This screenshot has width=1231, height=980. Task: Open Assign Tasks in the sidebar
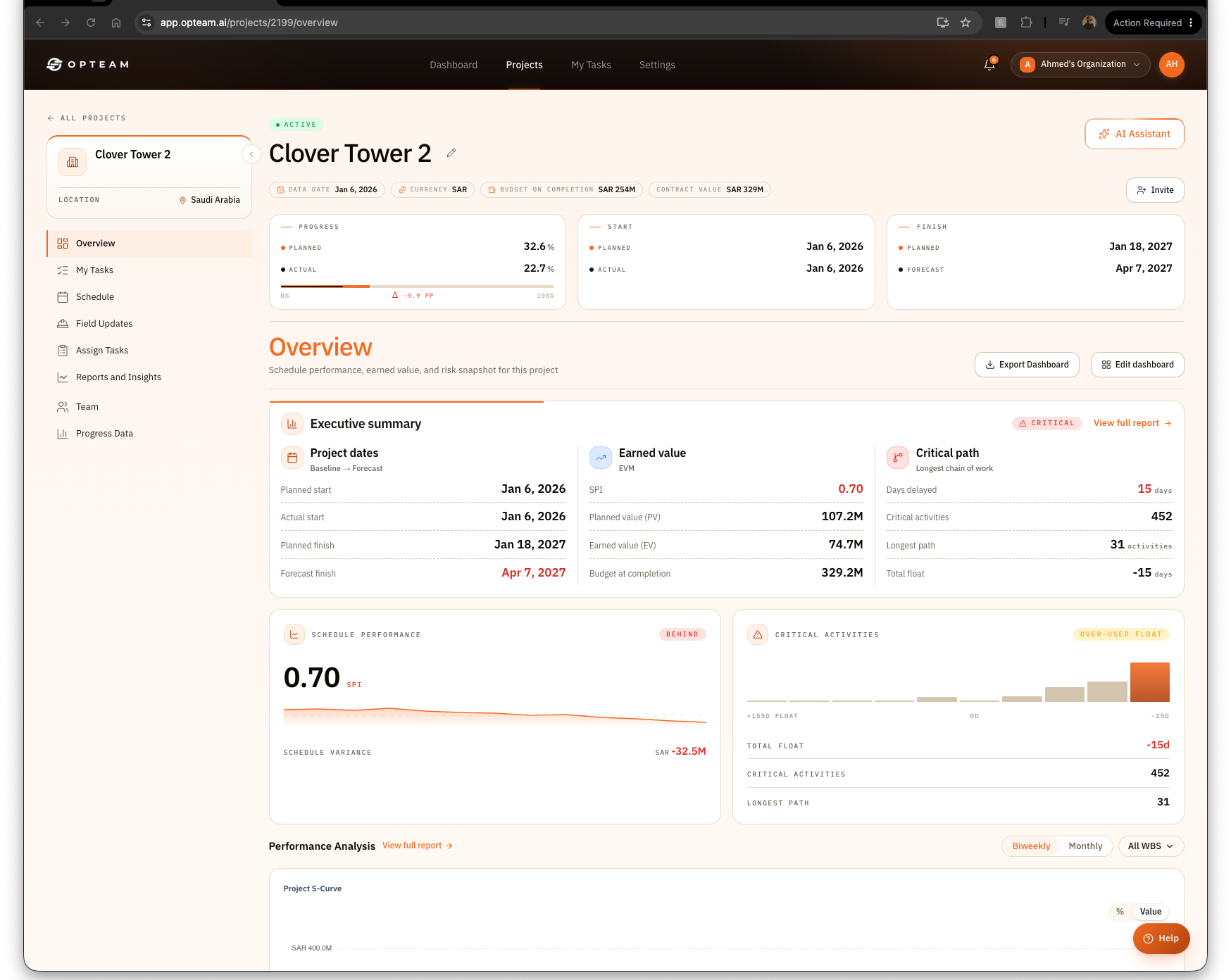pyautogui.click(x=149, y=351)
